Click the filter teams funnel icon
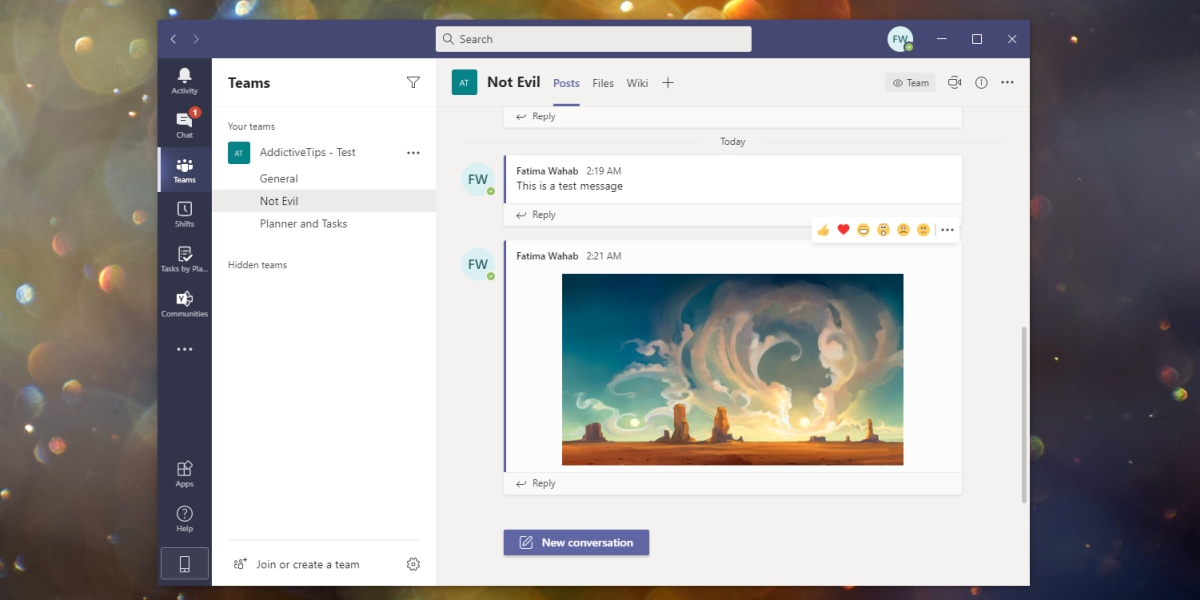Screen dimensions: 1200x600 (413, 83)
